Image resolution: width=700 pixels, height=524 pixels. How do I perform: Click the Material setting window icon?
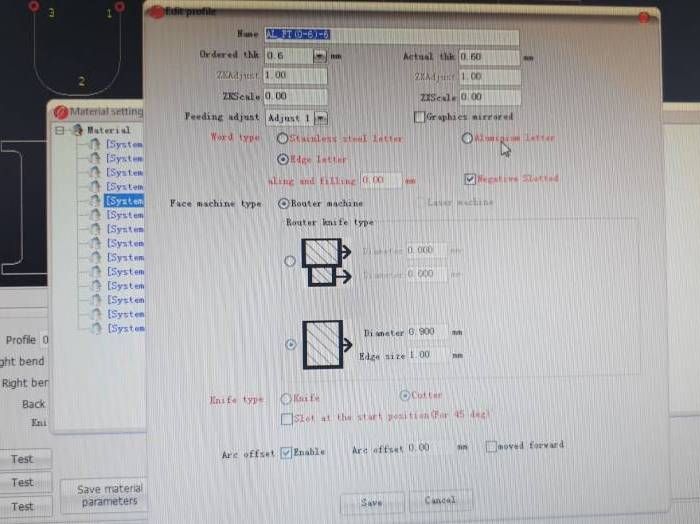tap(61, 112)
